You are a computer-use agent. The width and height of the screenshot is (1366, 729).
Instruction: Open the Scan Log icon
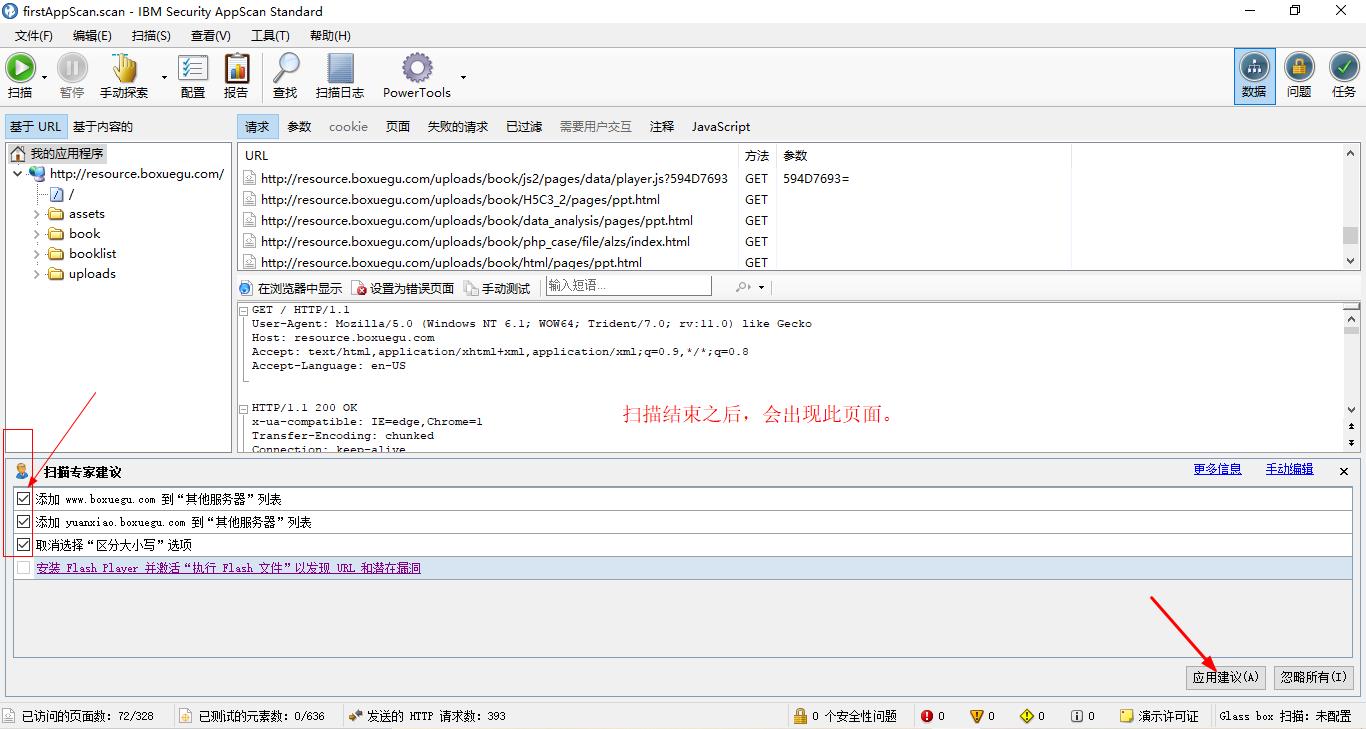point(340,68)
